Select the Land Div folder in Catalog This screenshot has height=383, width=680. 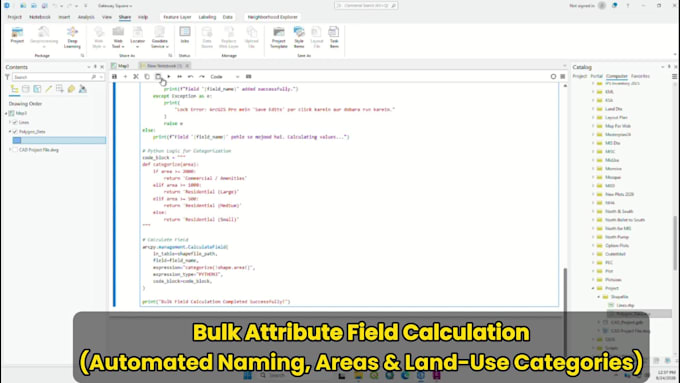click(x=613, y=109)
